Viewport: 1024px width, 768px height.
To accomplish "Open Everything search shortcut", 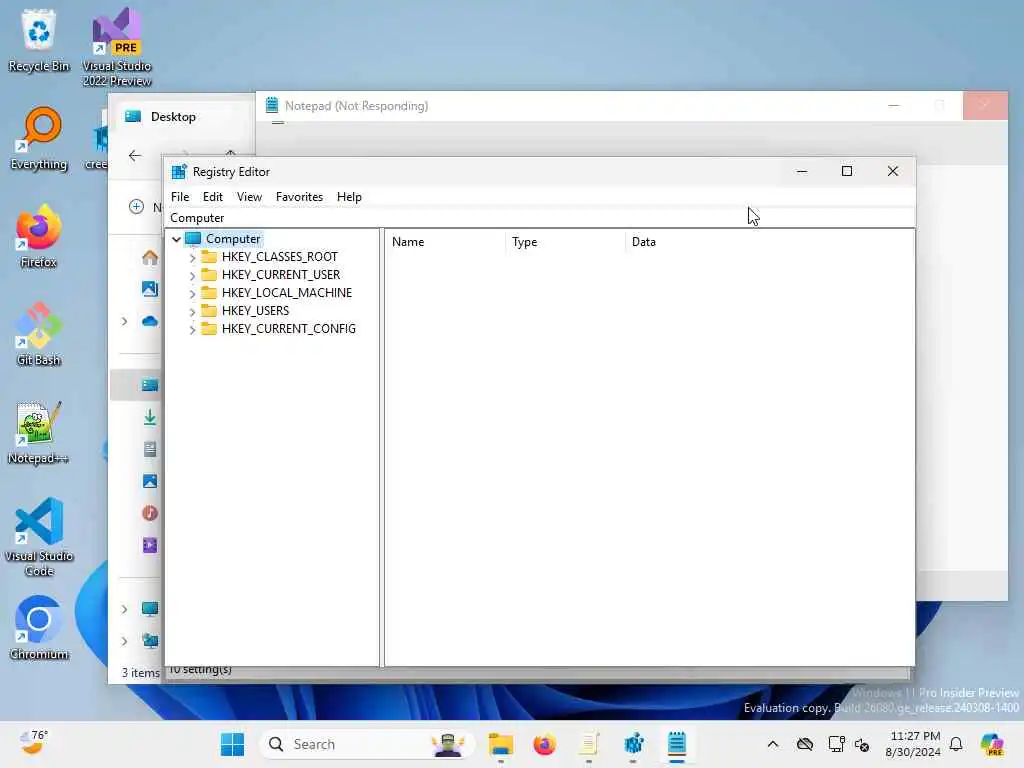I will tap(39, 138).
